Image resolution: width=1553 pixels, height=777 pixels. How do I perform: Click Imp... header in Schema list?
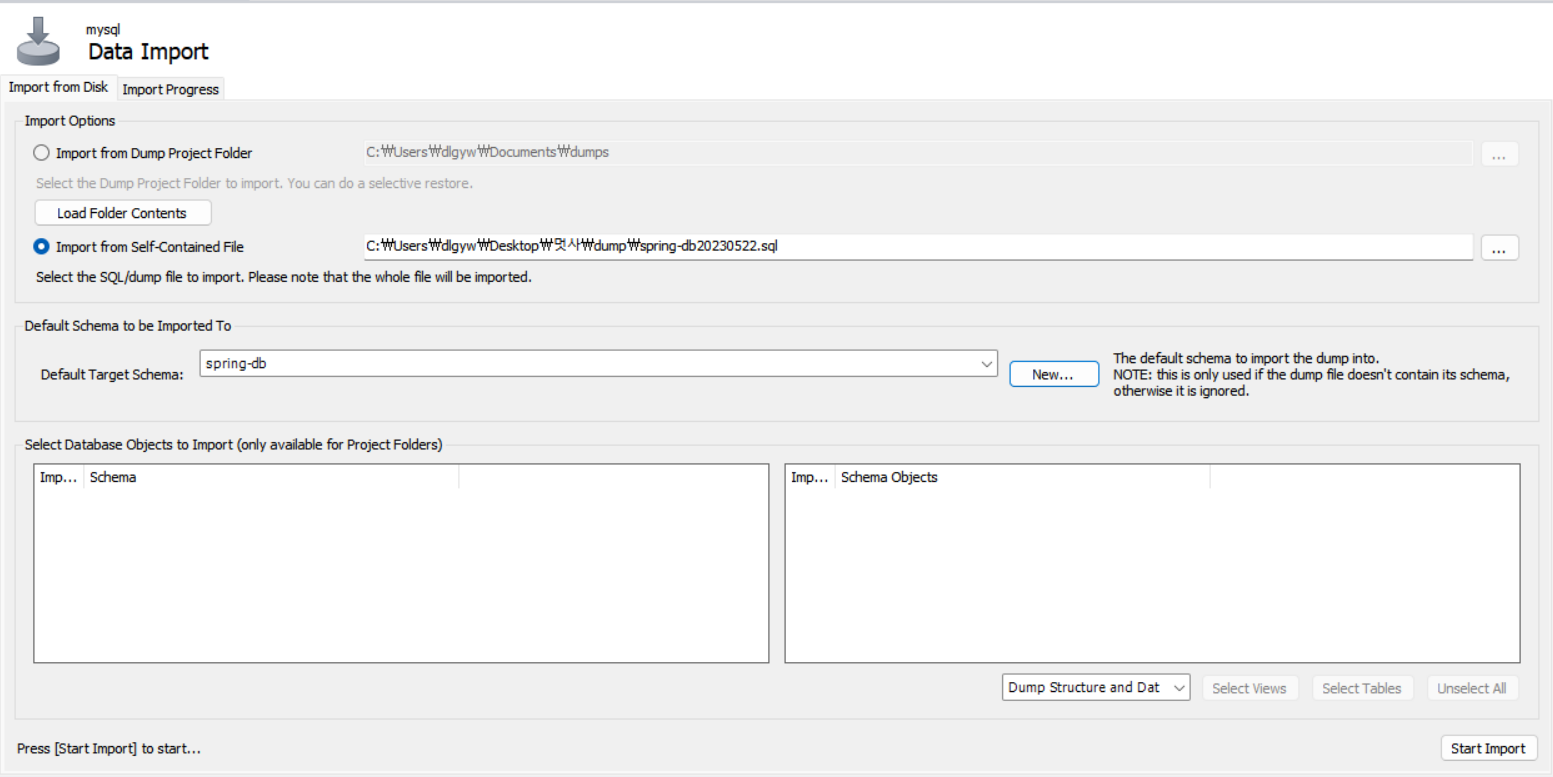[x=59, y=477]
